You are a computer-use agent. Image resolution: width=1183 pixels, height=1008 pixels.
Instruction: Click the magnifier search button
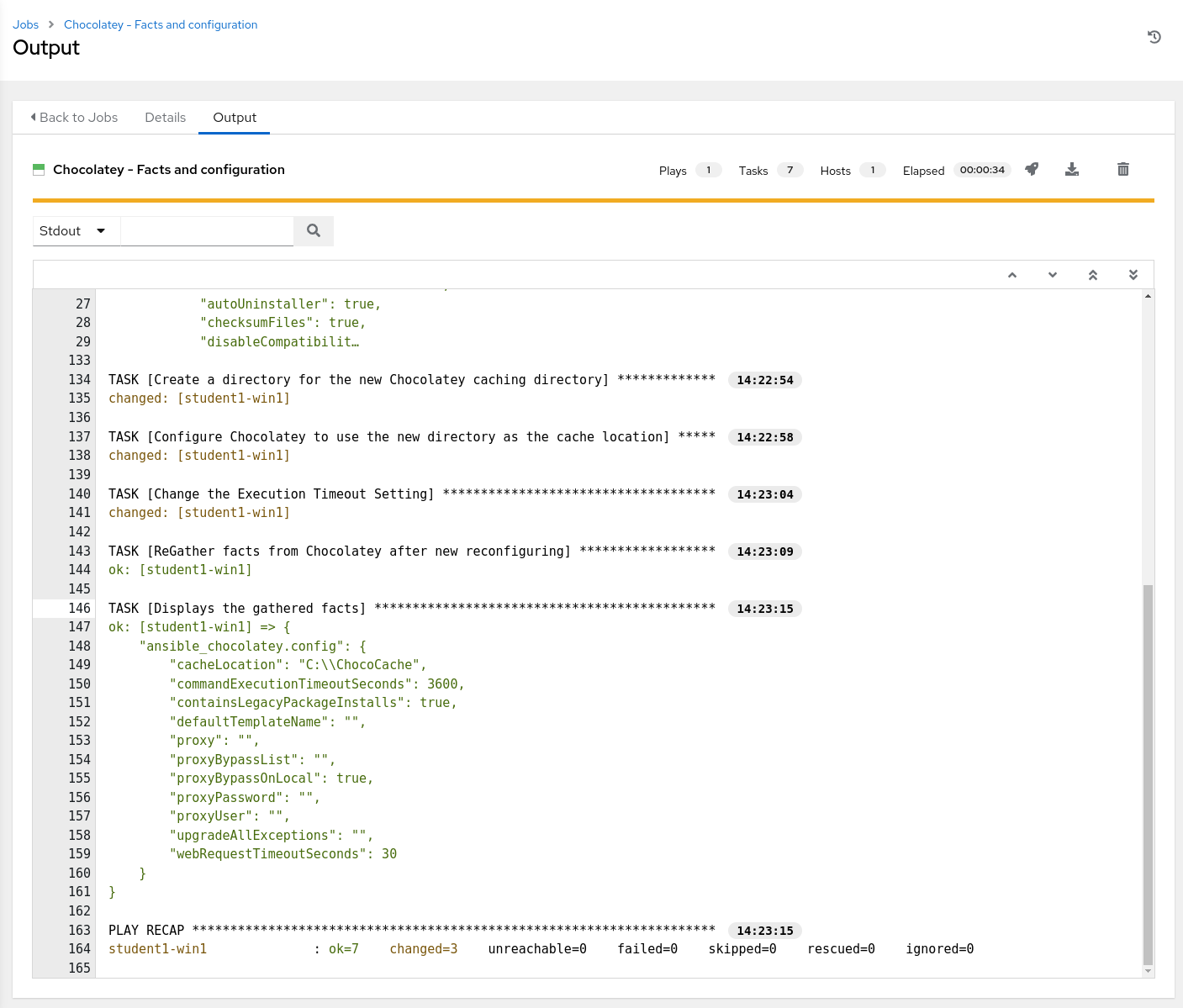click(314, 230)
